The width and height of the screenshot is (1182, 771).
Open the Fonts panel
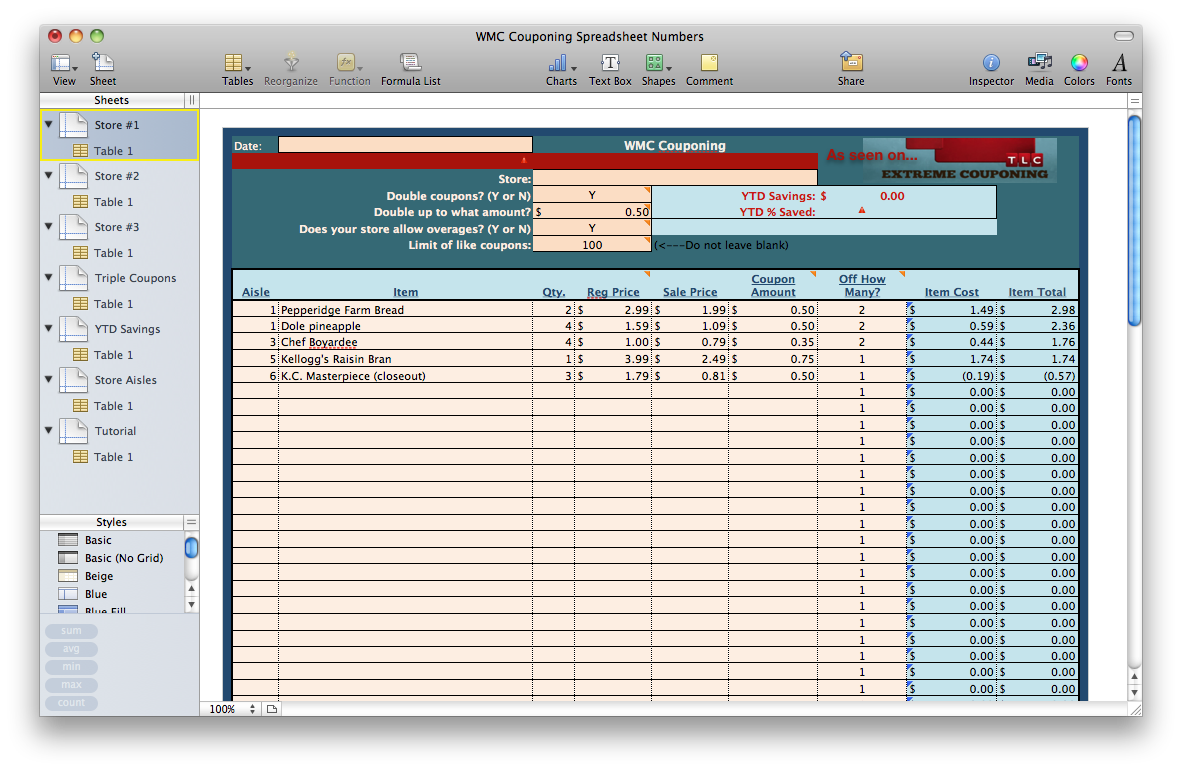(1119, 69)
